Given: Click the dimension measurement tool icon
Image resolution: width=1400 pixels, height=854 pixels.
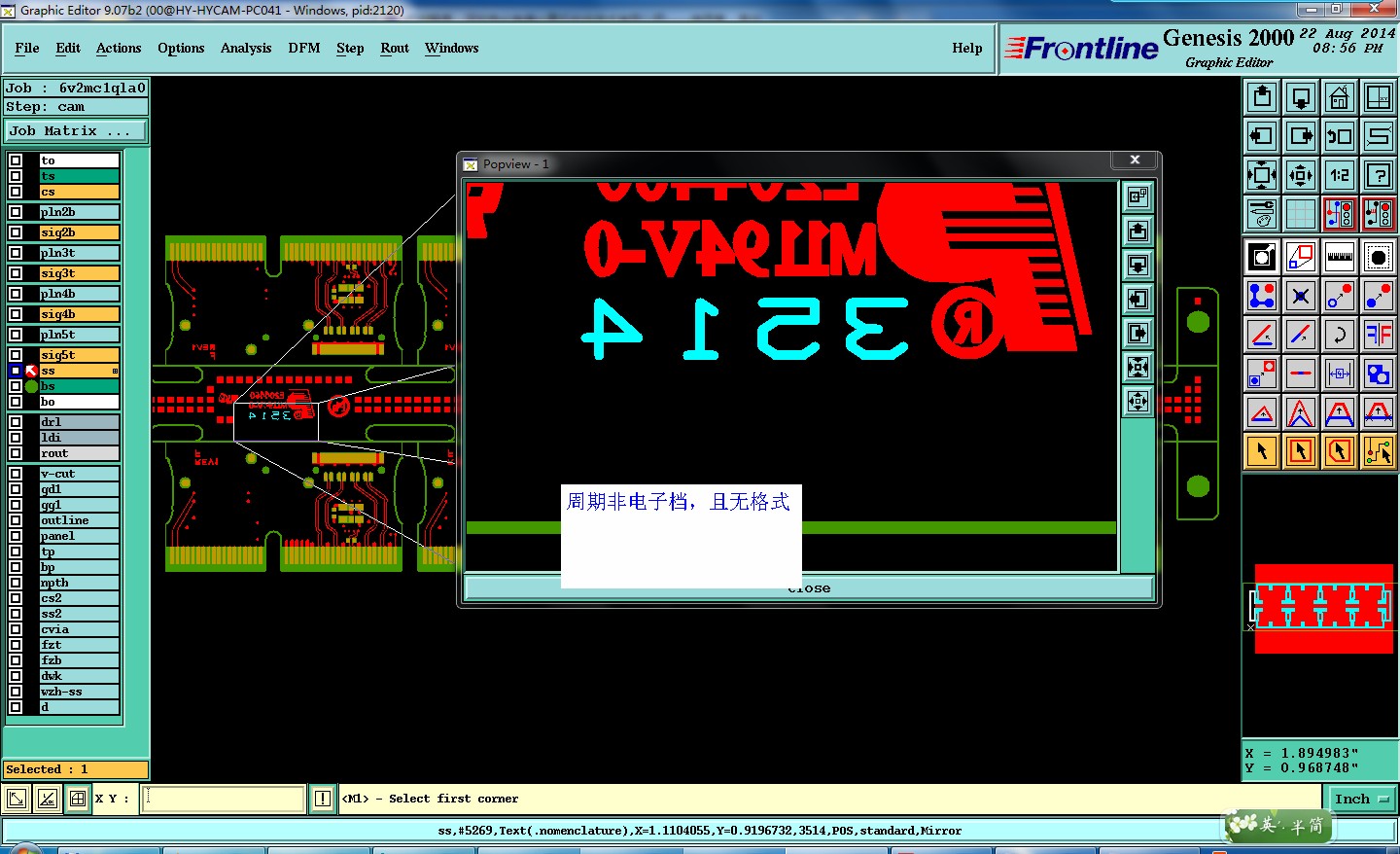Looking at the screenshot, I should point(1340,374).
